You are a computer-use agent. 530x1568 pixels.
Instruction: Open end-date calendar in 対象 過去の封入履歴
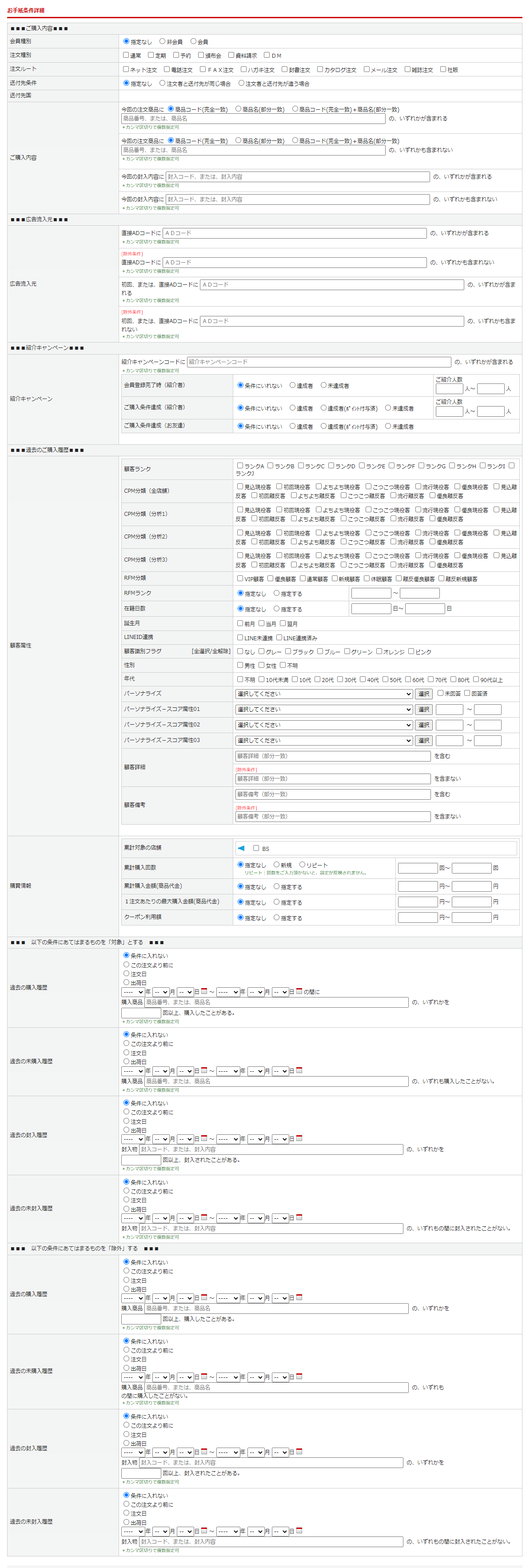[x=299, y=1138]
